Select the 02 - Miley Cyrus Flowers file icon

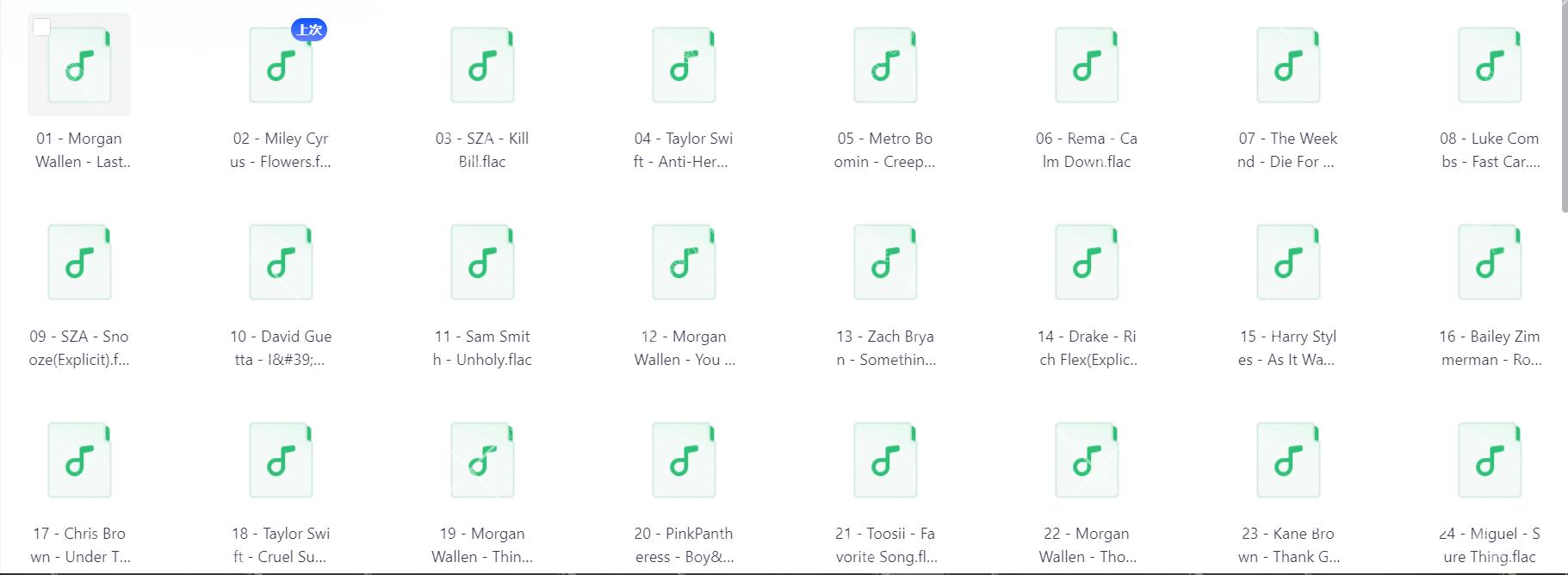pos(281,65)
